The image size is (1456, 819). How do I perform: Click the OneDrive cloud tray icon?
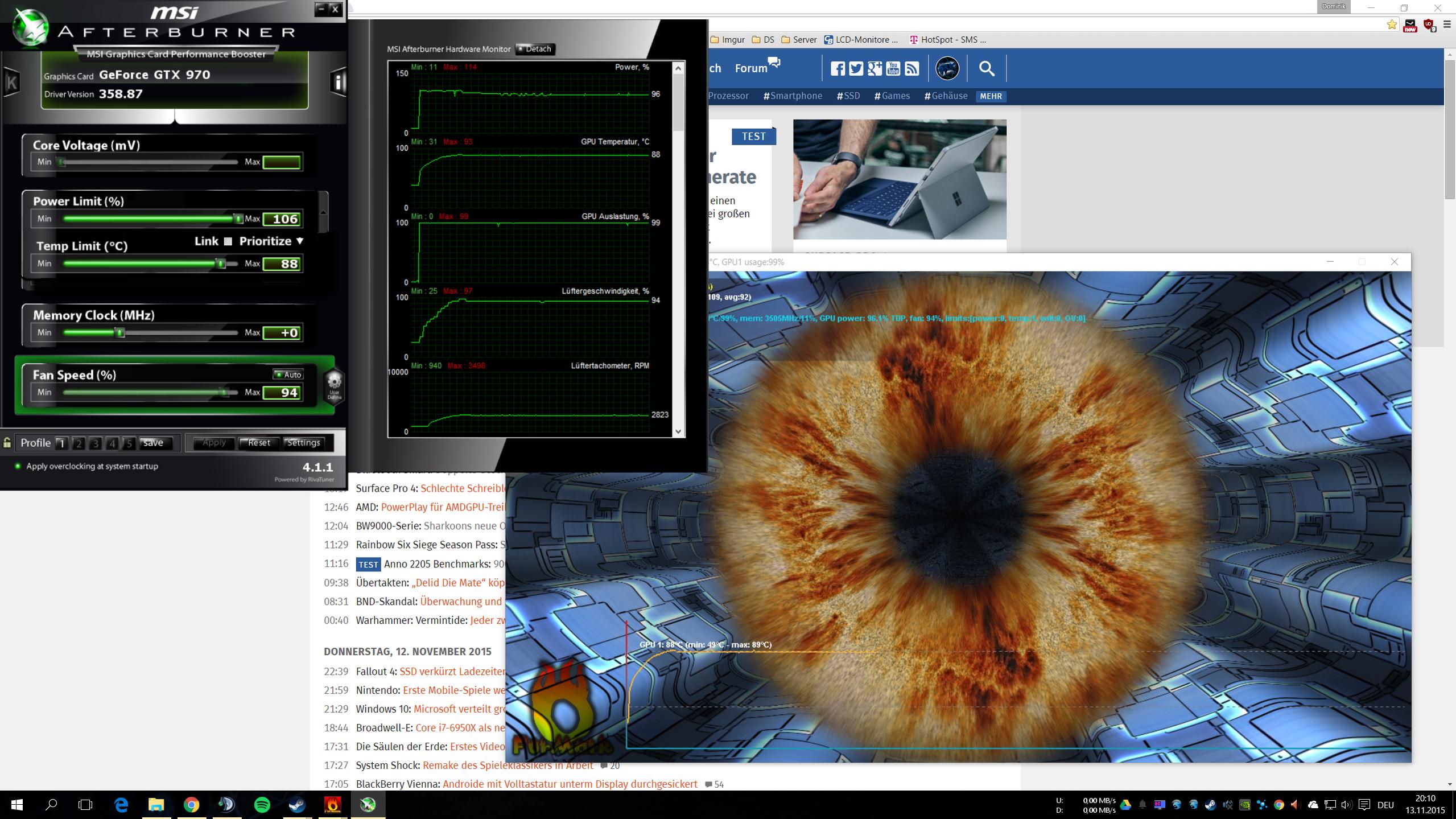[1313, 805]
